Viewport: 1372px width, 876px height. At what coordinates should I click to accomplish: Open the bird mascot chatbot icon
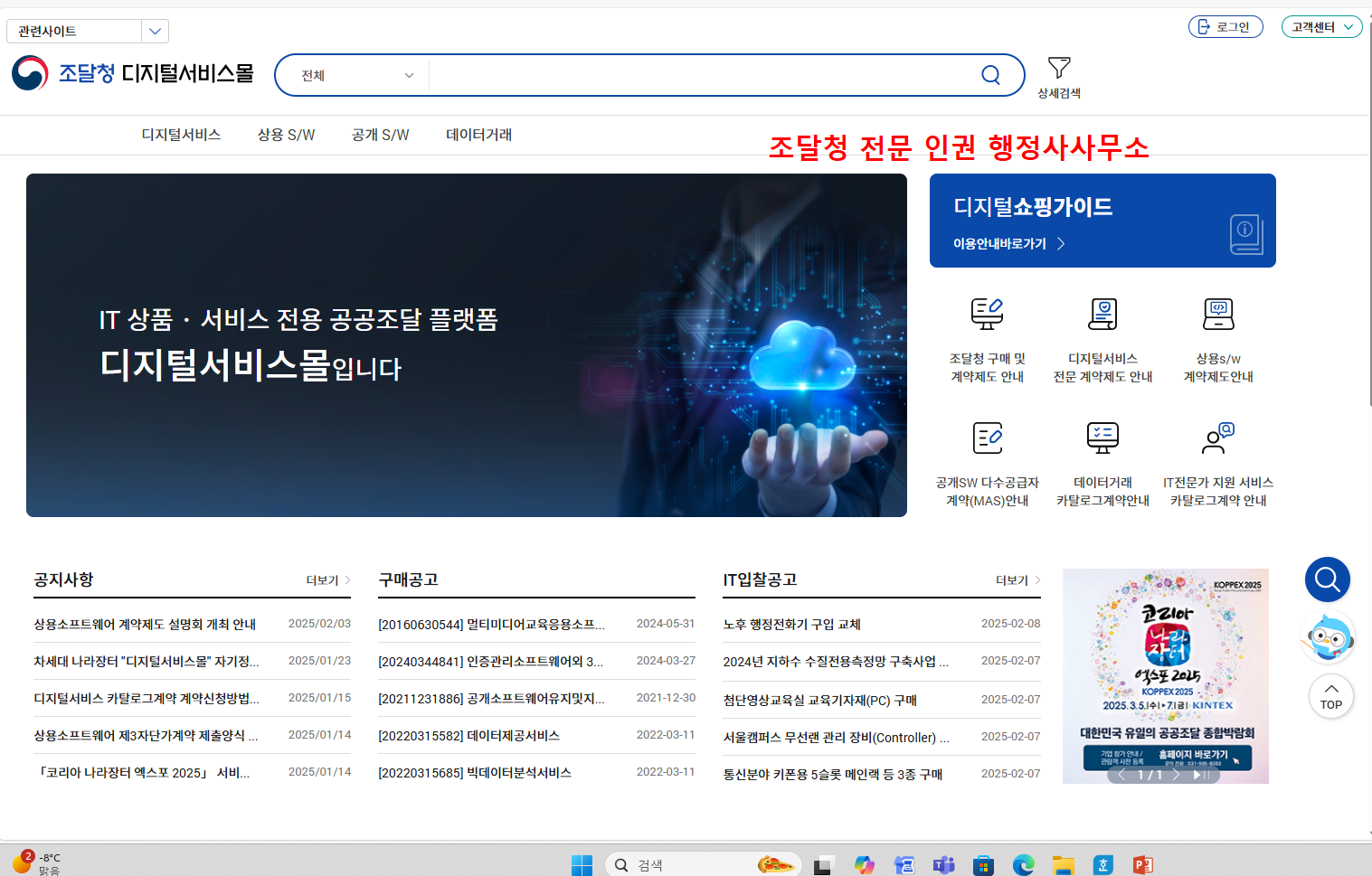pos(1329,637)
